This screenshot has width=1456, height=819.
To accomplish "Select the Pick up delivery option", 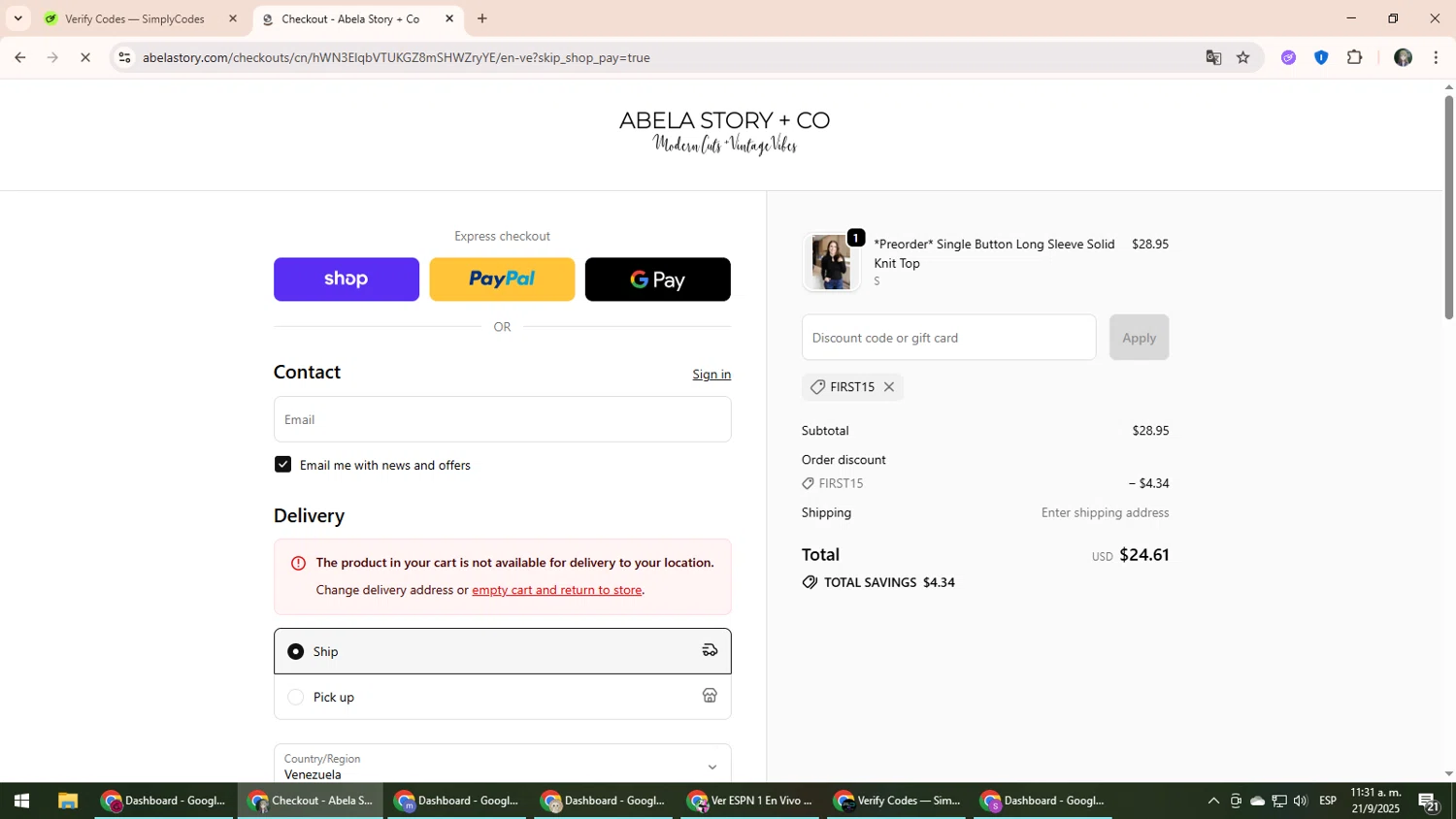I will coord(502,697).
